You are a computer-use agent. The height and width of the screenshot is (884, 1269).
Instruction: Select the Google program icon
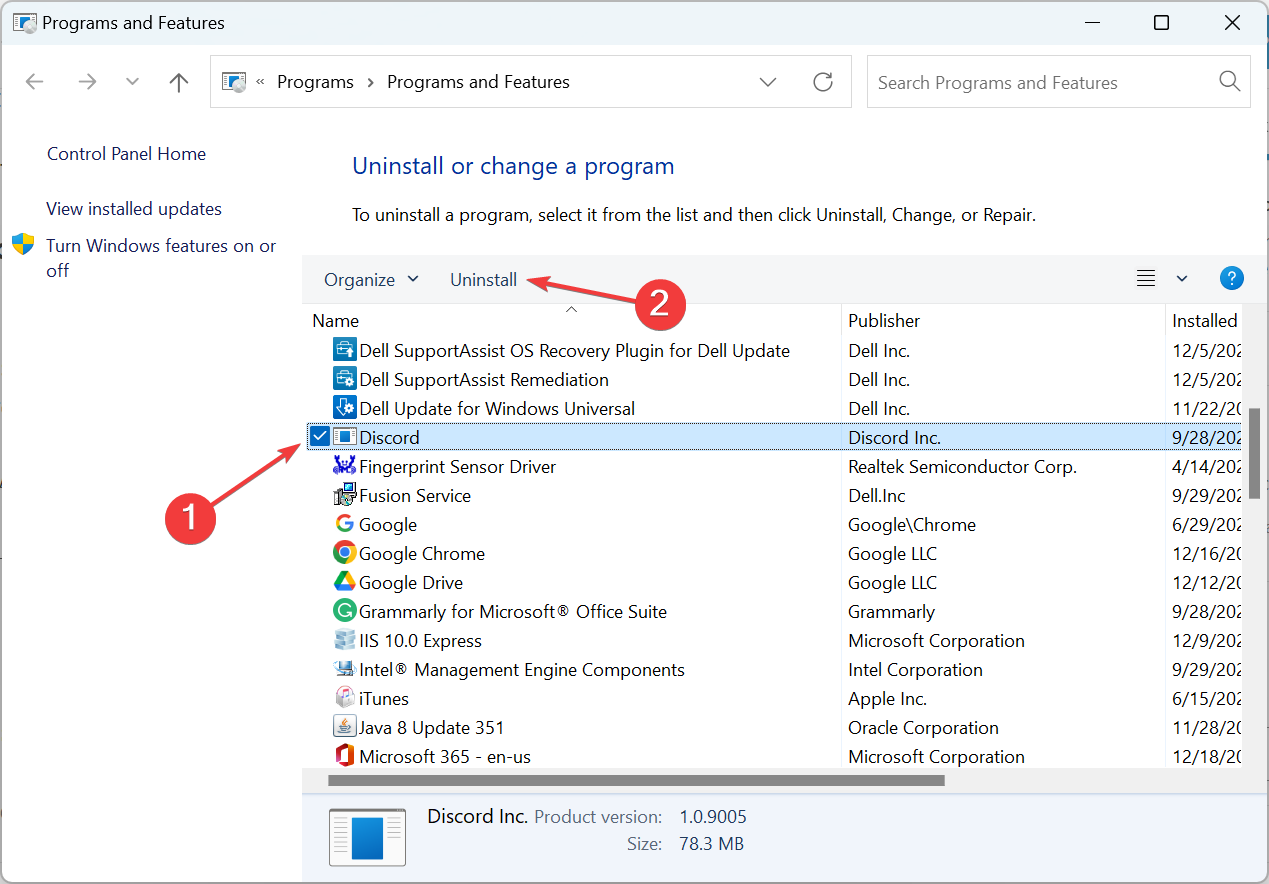tap(344, 524)
